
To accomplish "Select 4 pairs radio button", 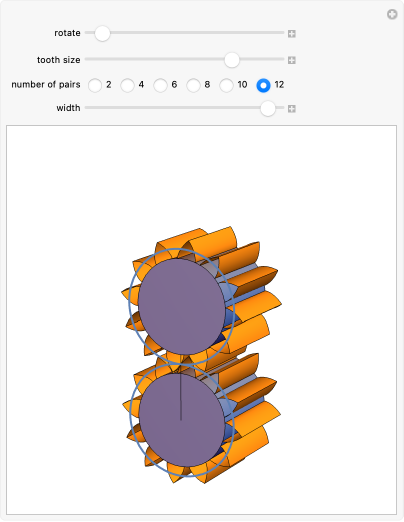I will click(127, 85).
